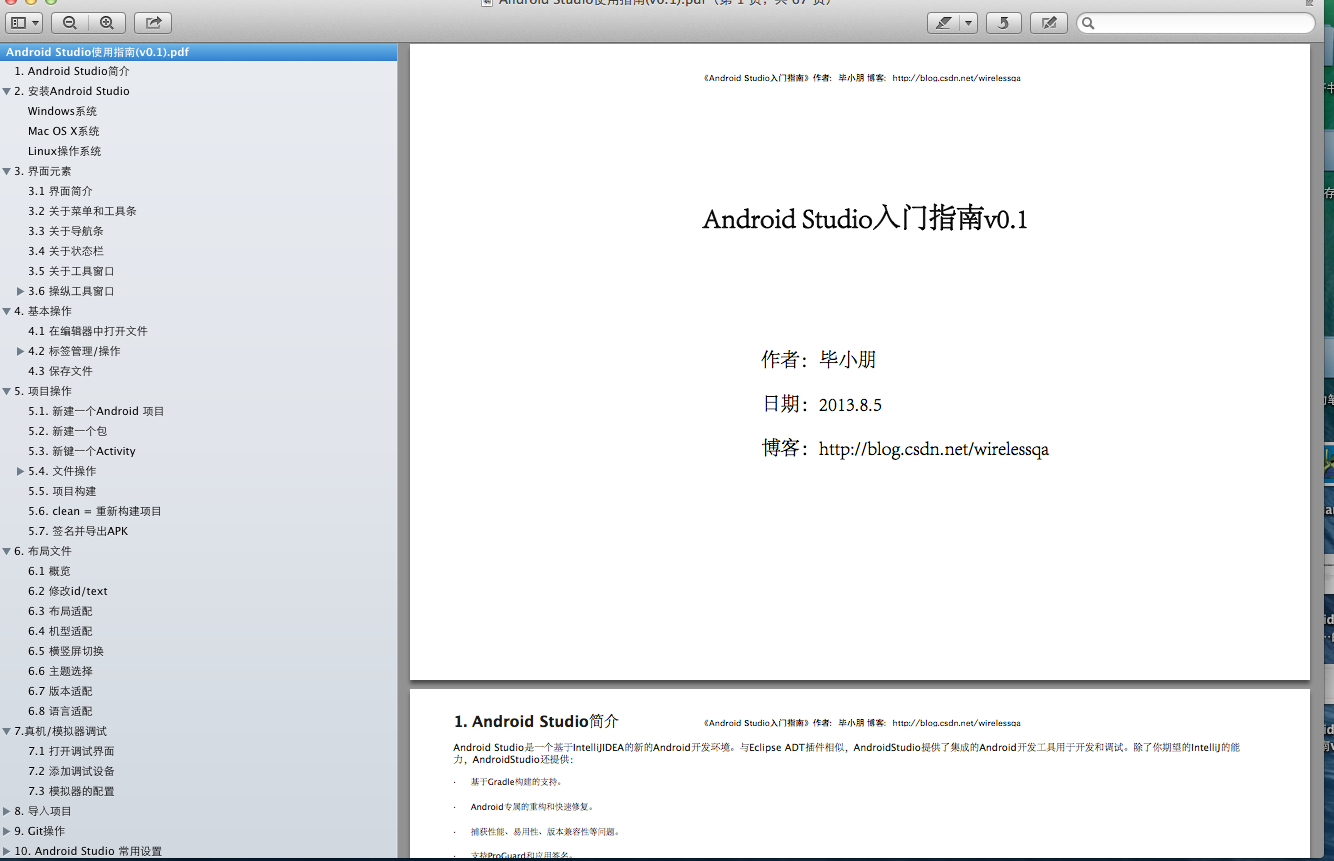Screen dimensions: 1334x861
Task: Click the Zoom Out magnifier icon
Action: coord(68,22)
